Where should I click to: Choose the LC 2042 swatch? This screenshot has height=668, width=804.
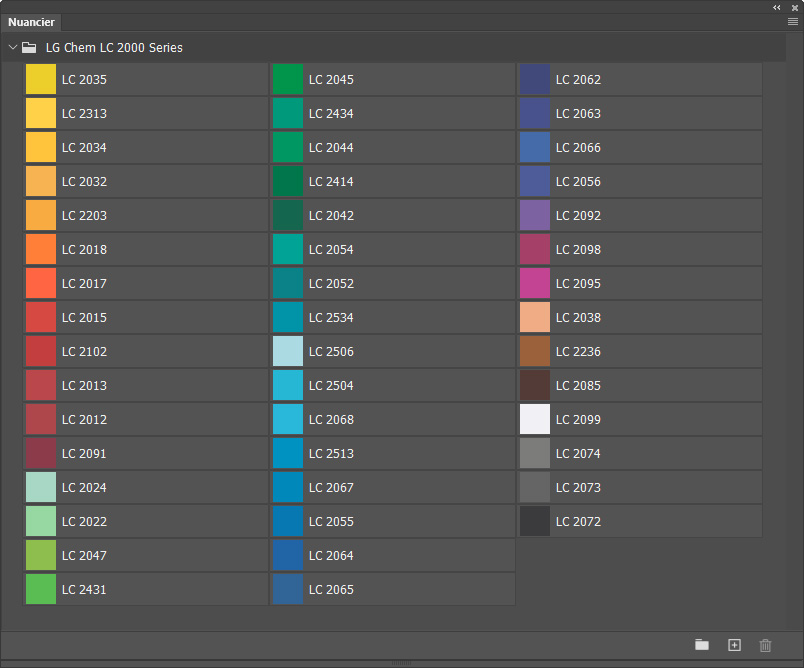(288, 215)
